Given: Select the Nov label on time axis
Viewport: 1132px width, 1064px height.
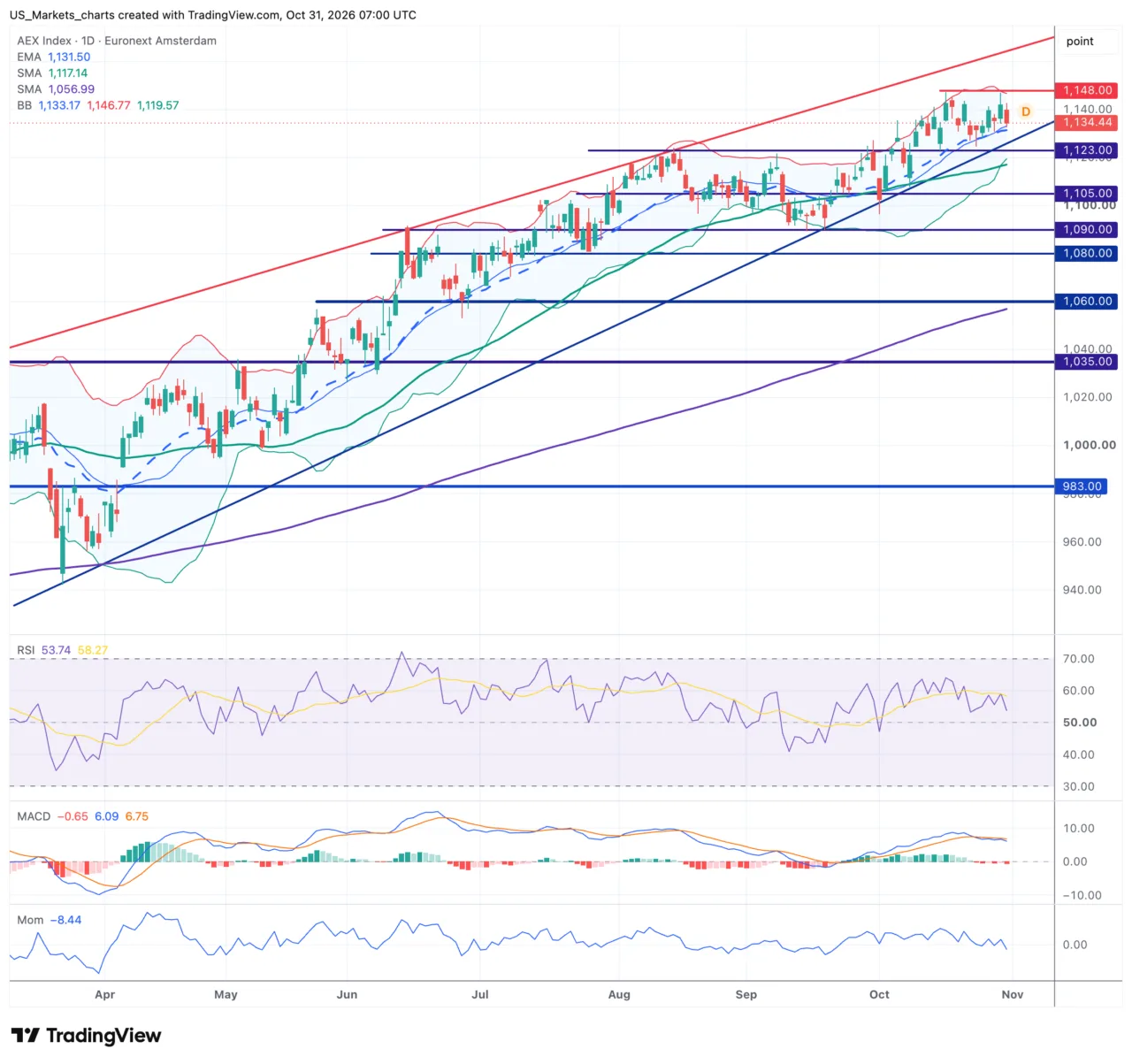Looking at the screenshot, I should tap(1013, 994).
